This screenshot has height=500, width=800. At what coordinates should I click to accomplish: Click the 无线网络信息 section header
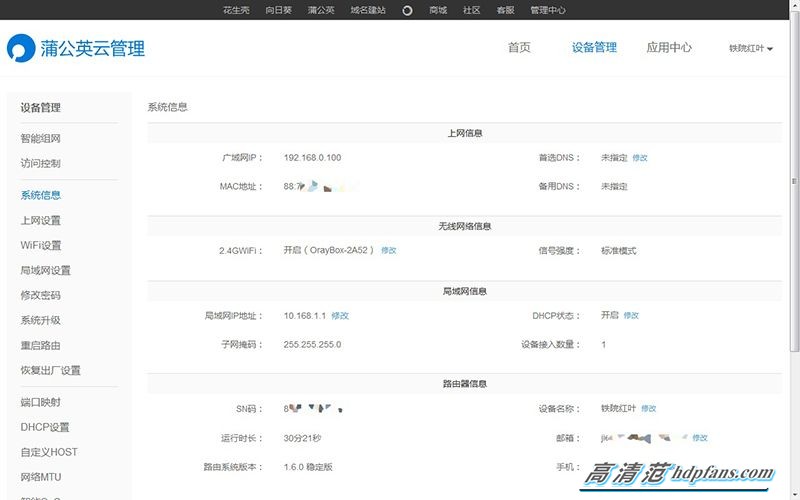[x=464, y=226]
